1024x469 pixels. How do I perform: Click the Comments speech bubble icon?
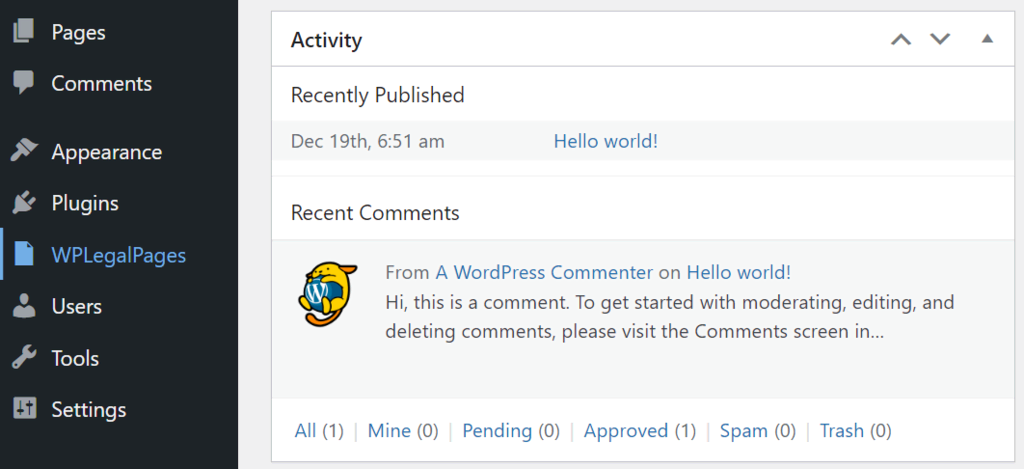pyautogui.click(x=23, y=83)
